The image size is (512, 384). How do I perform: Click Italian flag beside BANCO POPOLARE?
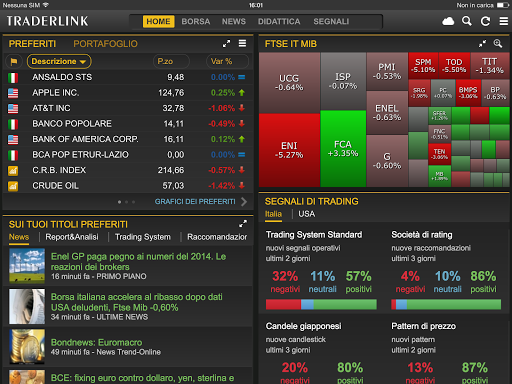pyautogui.click(x=13, y=124)
